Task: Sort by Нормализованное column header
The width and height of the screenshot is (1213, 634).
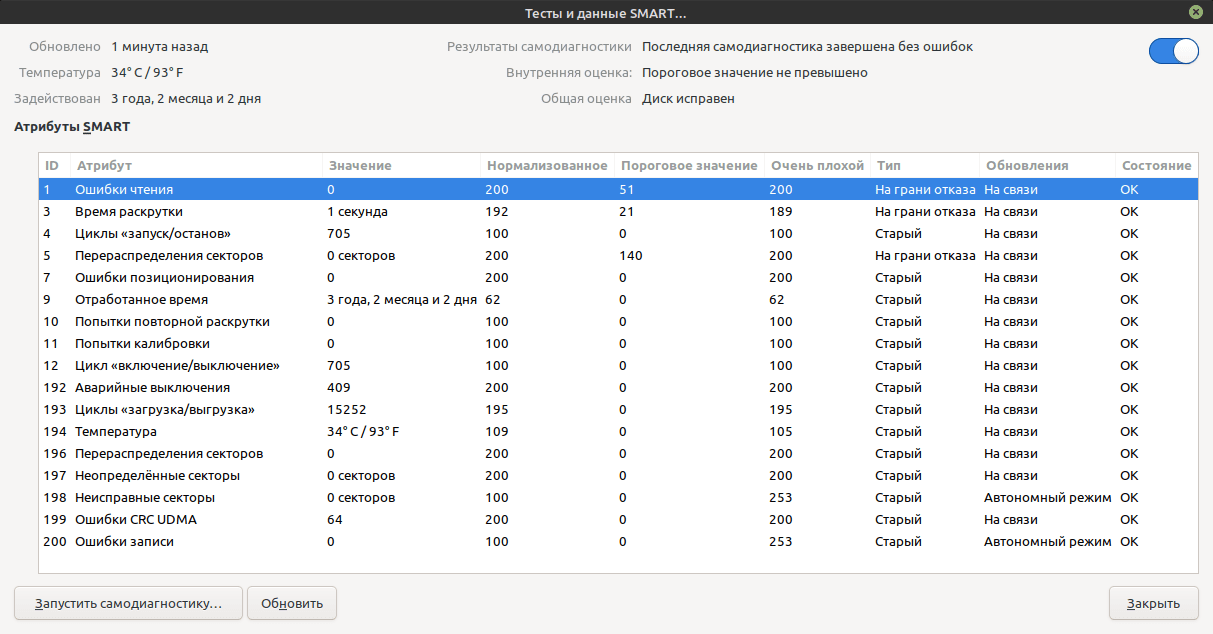Action: pyautogui.click(x=547, y=165)
